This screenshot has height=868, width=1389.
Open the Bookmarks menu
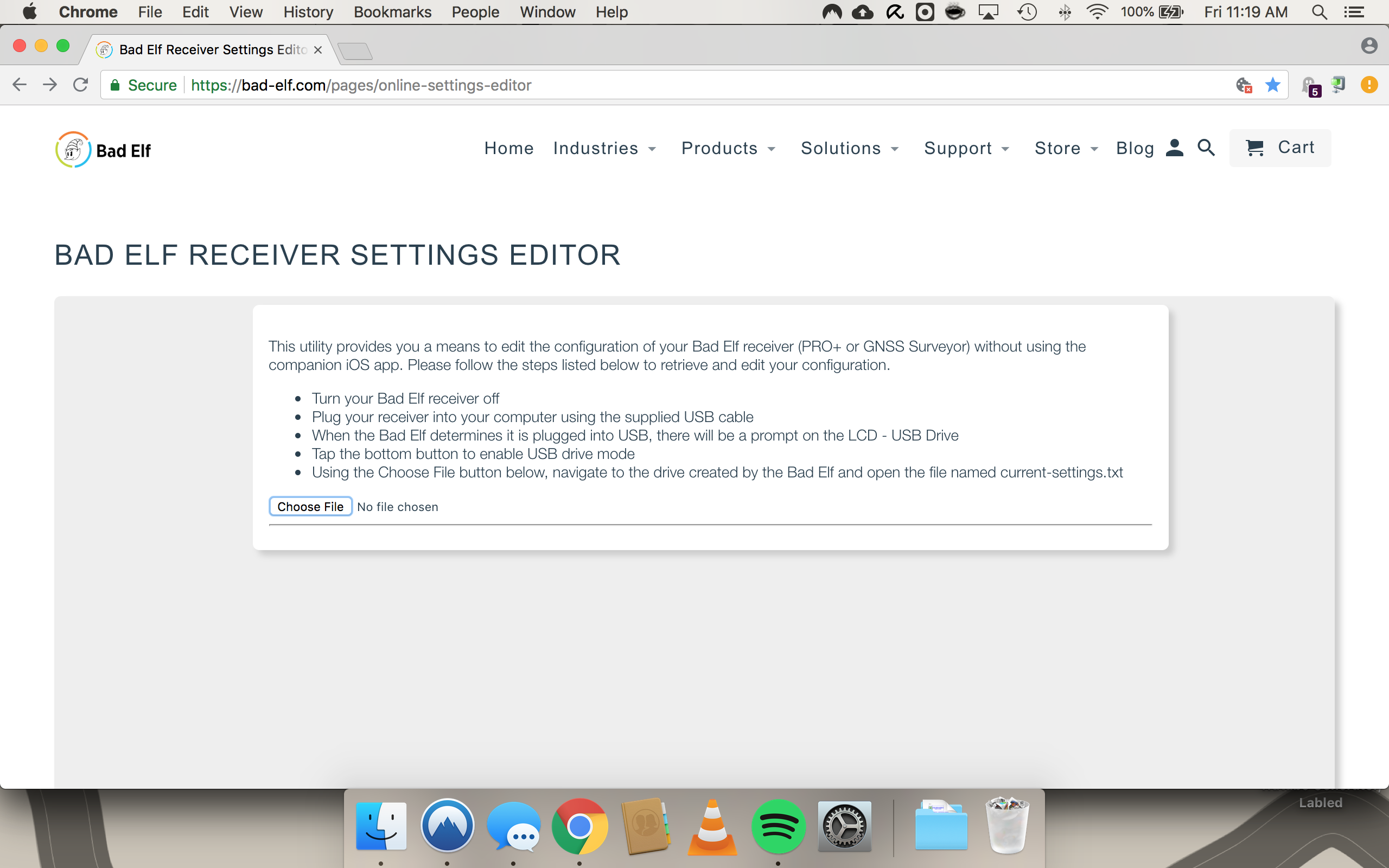pos(392,12)
